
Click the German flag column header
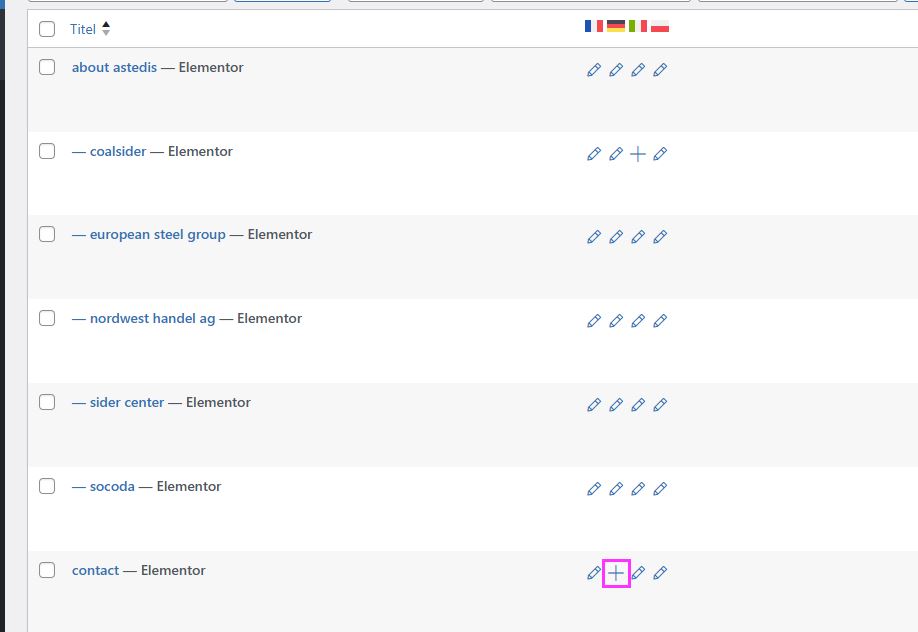pyautogui.click(x=616, y=26)
